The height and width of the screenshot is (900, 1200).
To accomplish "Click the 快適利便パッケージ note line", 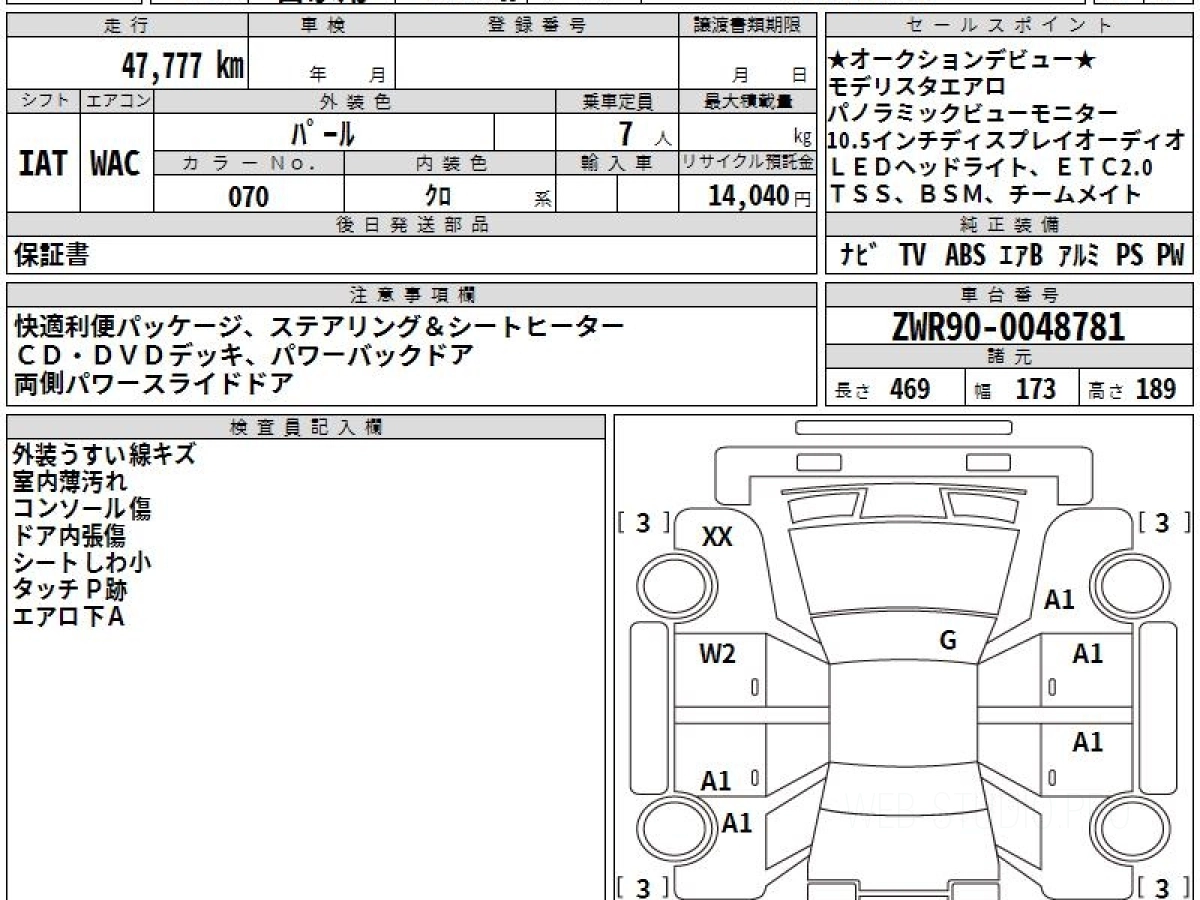I will click(x=320, y=326).
